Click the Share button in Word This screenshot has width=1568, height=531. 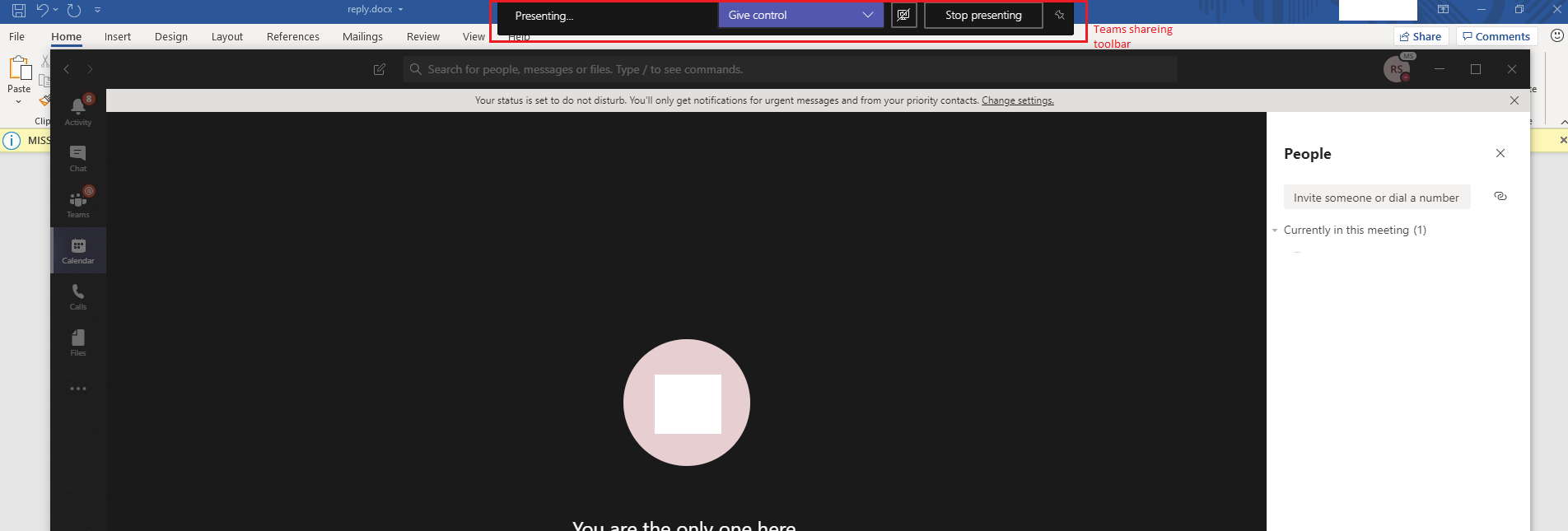pyautogui.click(x=1421, y=36)
